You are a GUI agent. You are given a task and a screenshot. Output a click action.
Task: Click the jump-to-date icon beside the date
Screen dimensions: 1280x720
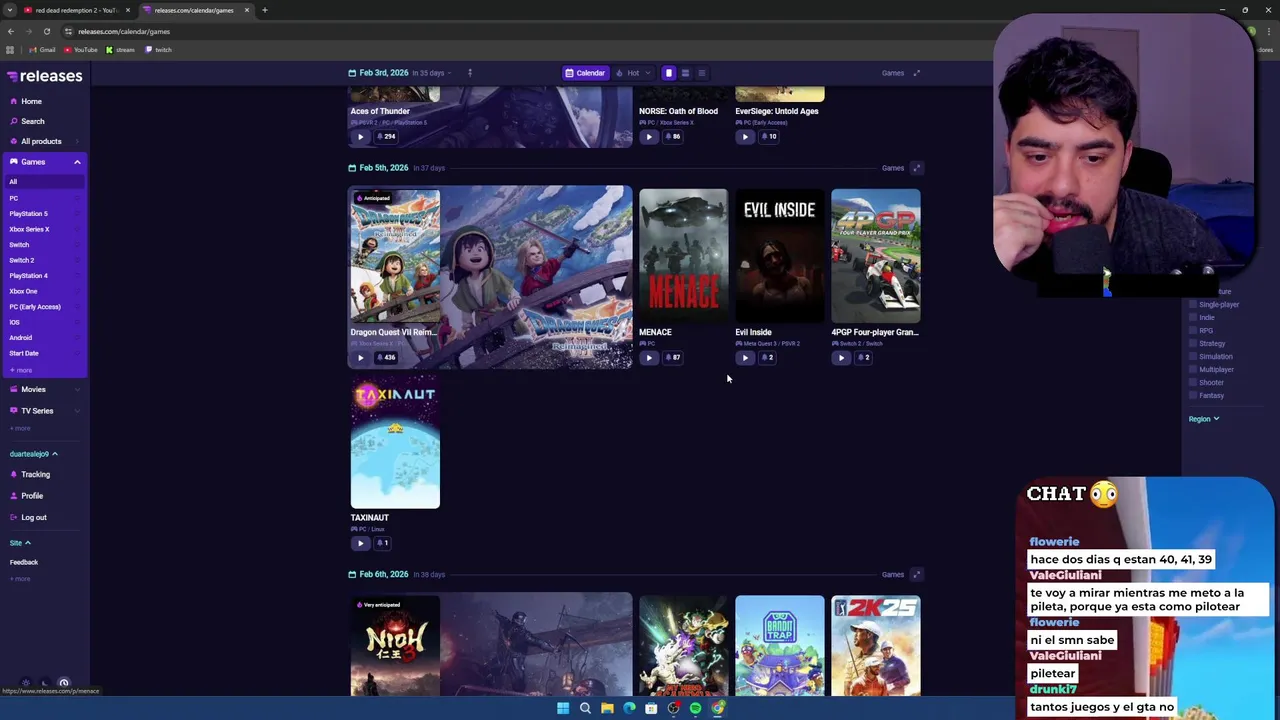pyautogui.click(x=470, y=73)
